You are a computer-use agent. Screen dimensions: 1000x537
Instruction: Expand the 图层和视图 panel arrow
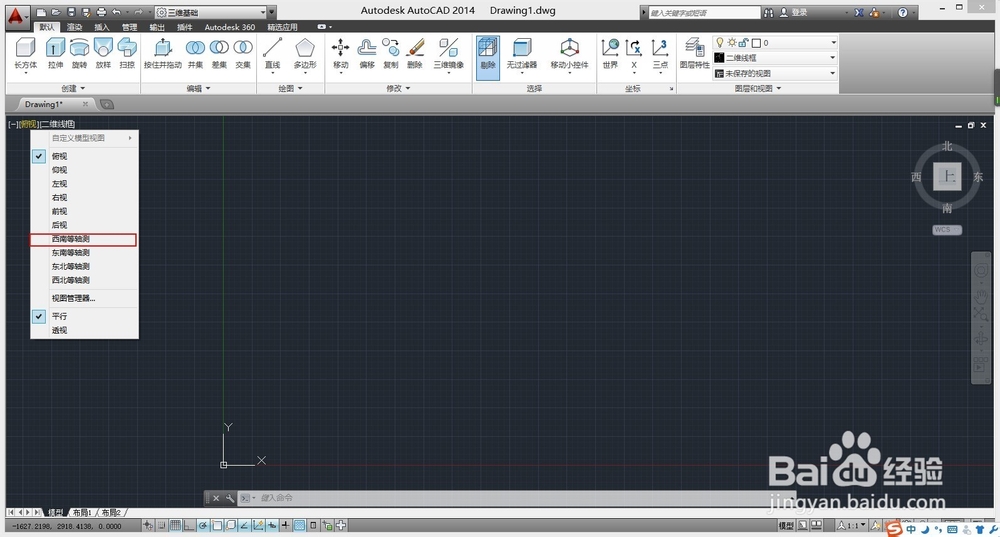tap(779, 89)
